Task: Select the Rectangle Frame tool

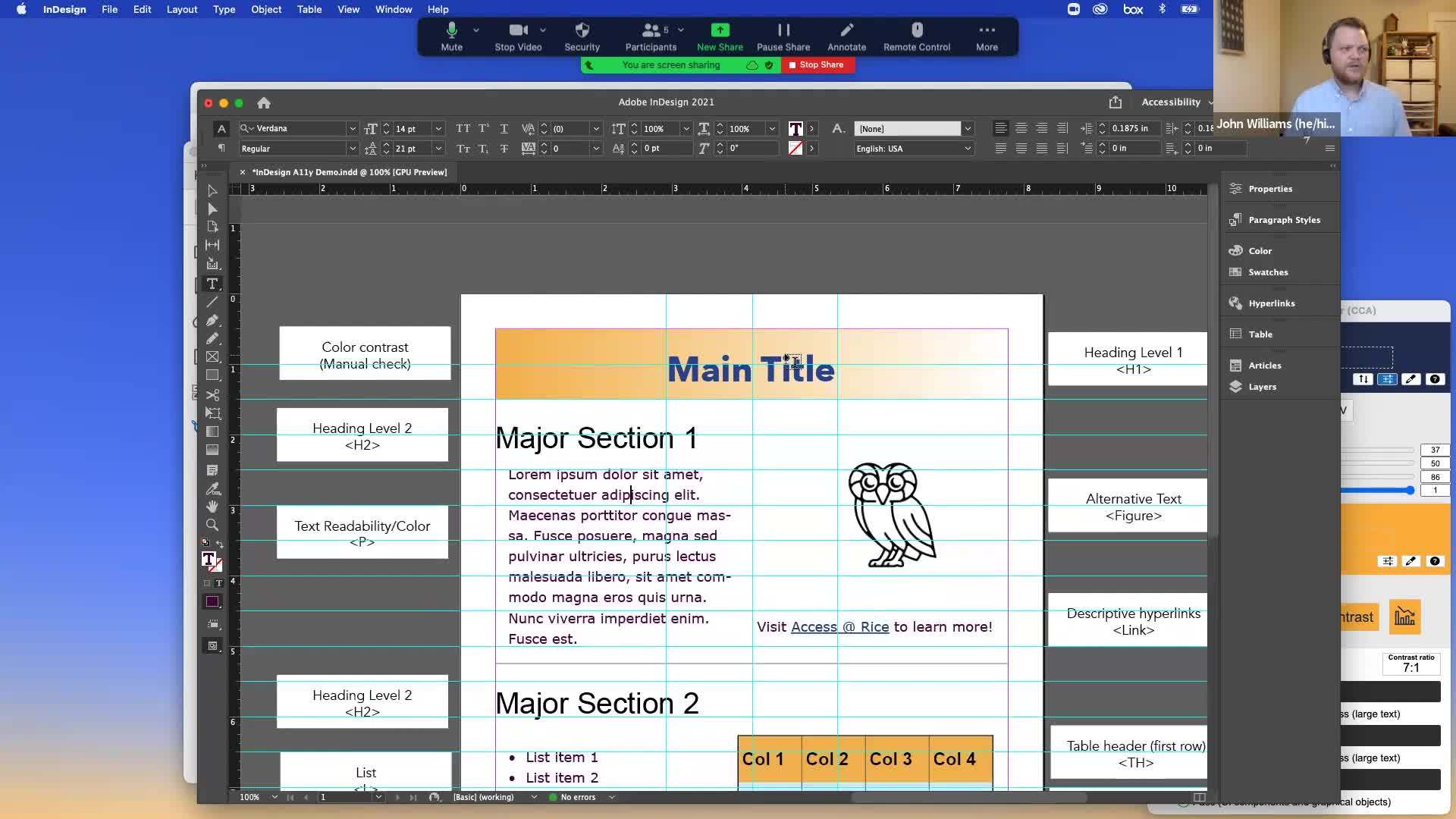Action: [212, 357]
